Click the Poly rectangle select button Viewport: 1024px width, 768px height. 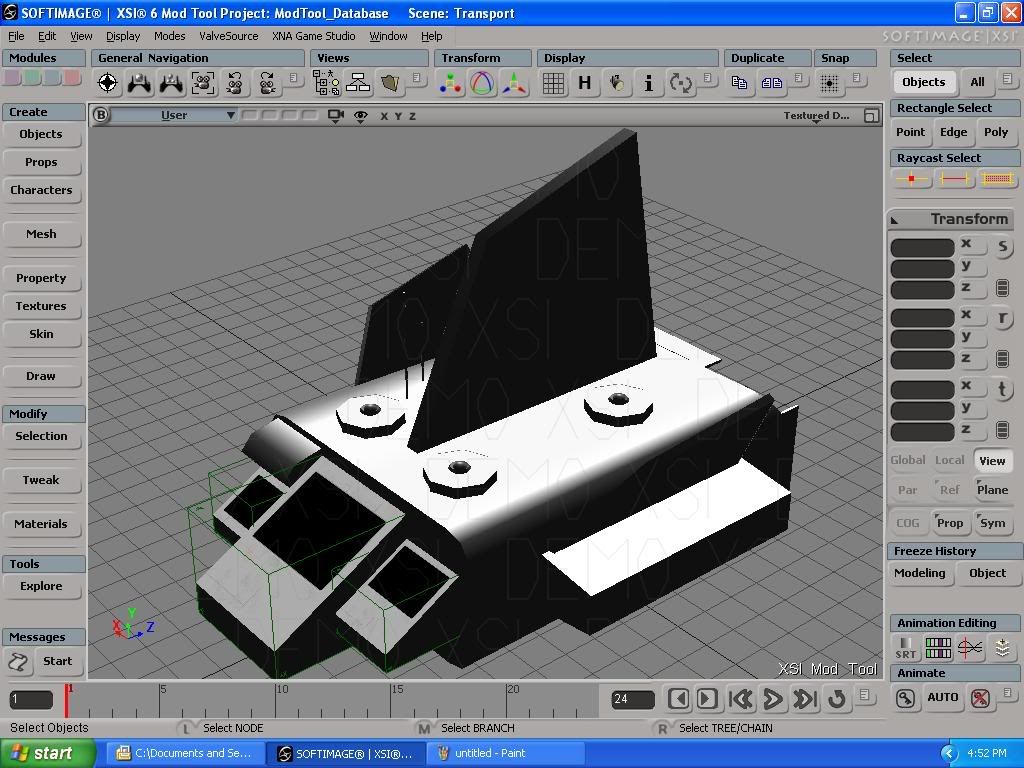click(996, 132)
